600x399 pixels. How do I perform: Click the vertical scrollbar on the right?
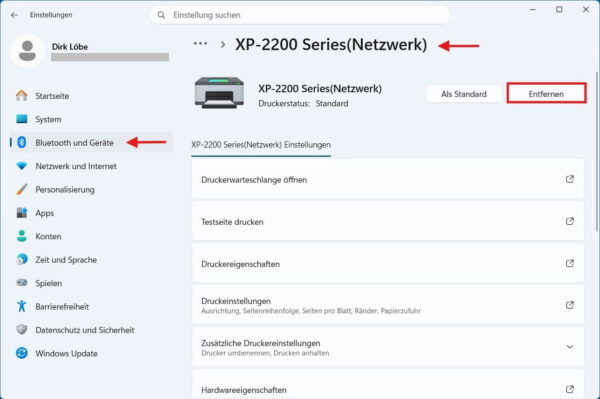(x=596, y=151)
